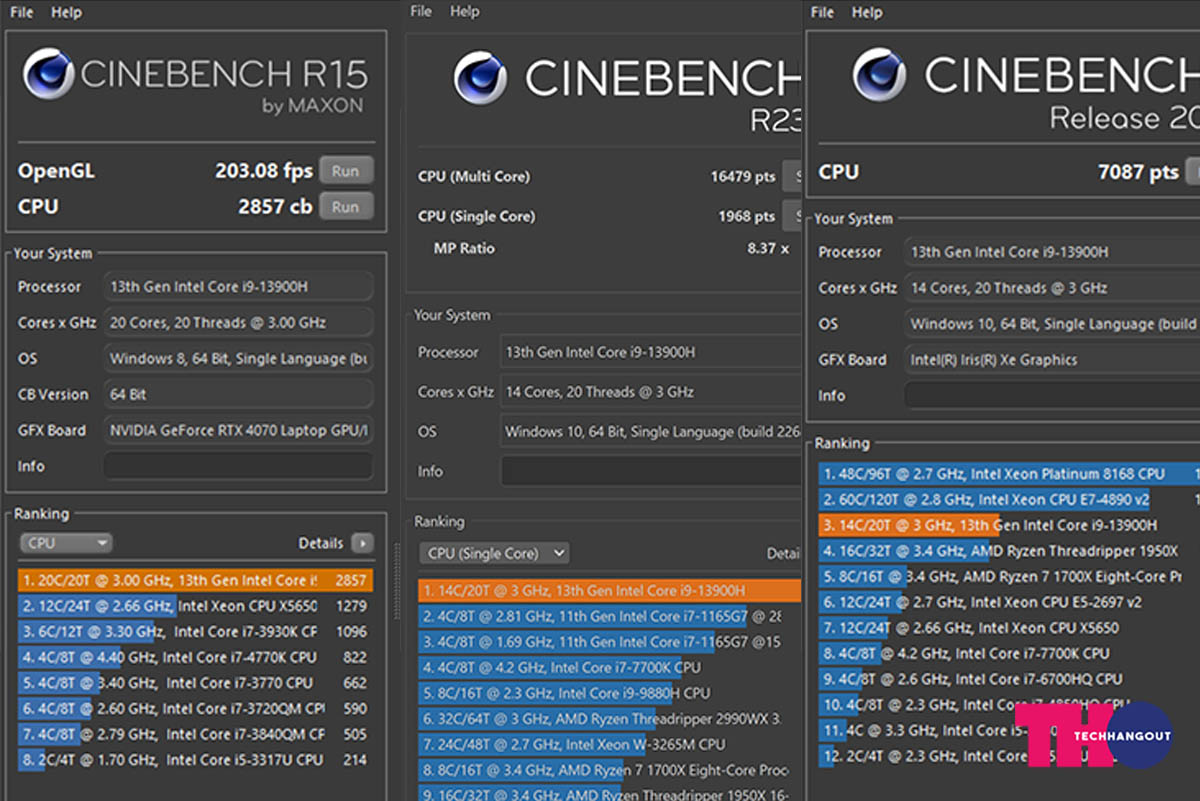The width and height of the screenshot is (1200, 801).
Task: Run the CPU test in Cinebench R15
Action: pos(346,207)
